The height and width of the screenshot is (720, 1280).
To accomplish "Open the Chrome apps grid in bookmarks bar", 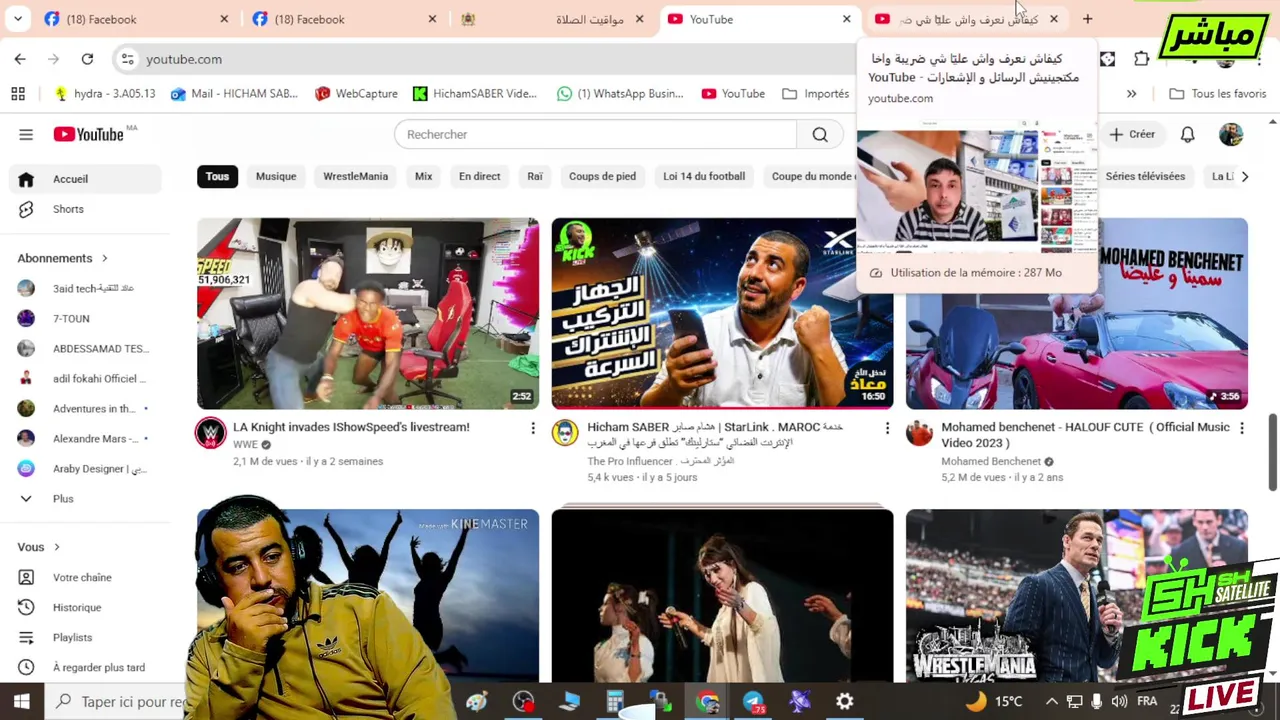I will click(18, 94).
